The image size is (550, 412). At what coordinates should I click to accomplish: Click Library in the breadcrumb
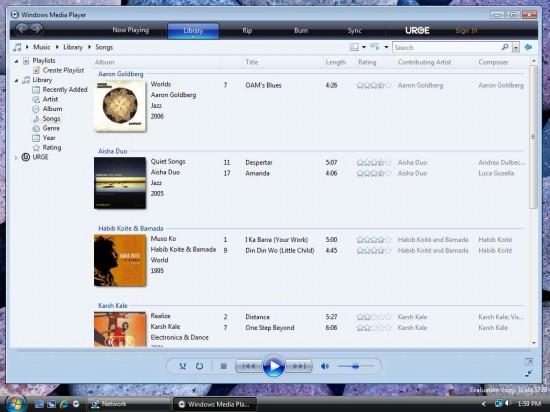[73, 47]
